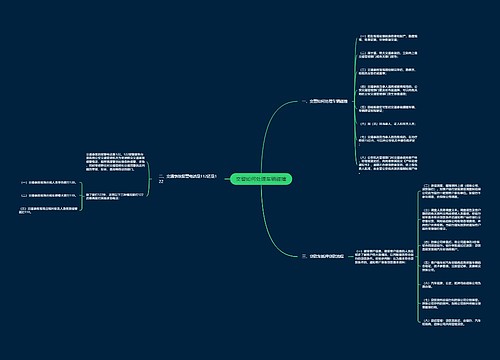Select item (一) under branch one
500x360 pixels.
[388, 37]
